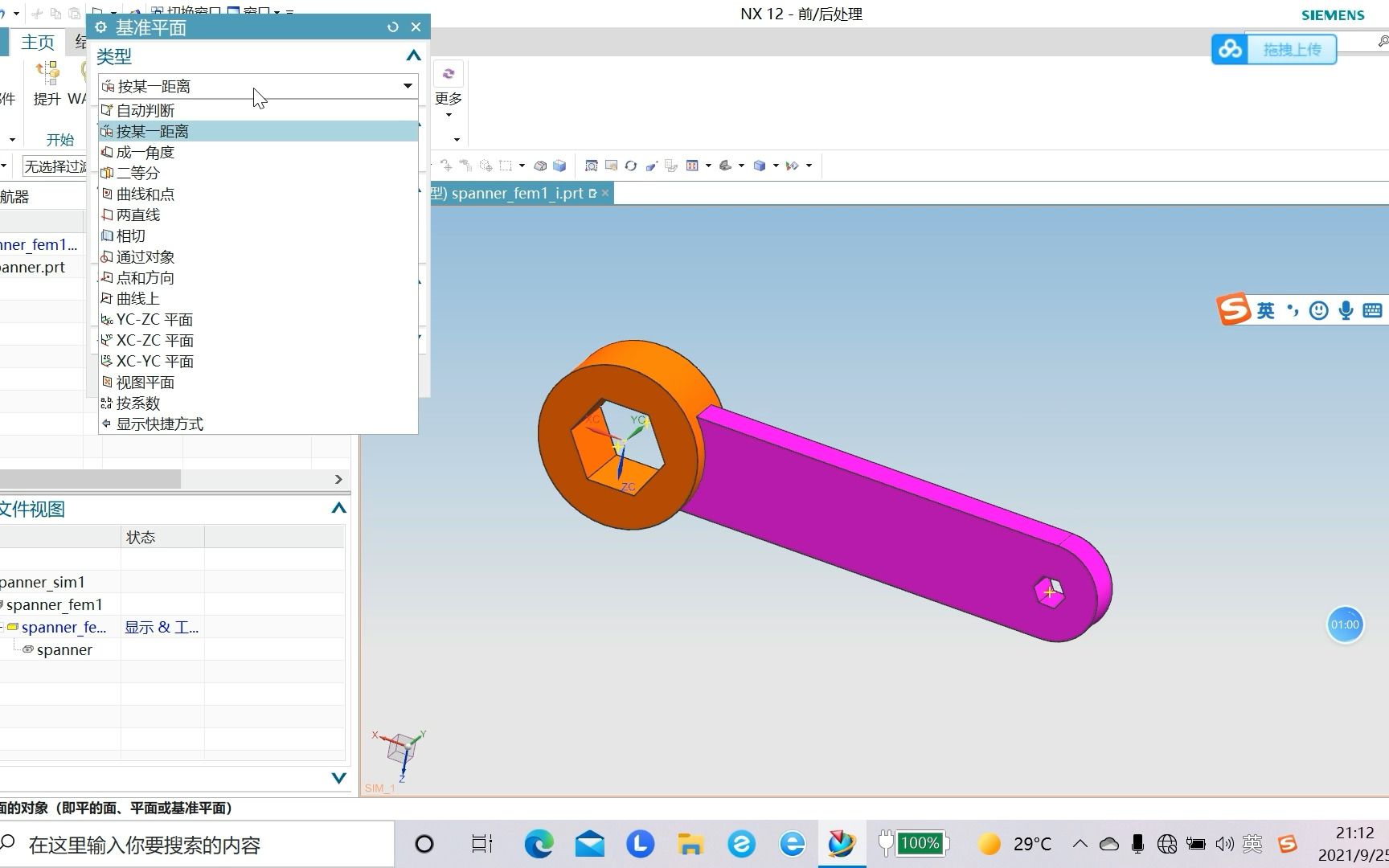This screenshot has height=868, width=1389.
Task: Choose 成一角度 plane type
Action: (x=258, y=152)
